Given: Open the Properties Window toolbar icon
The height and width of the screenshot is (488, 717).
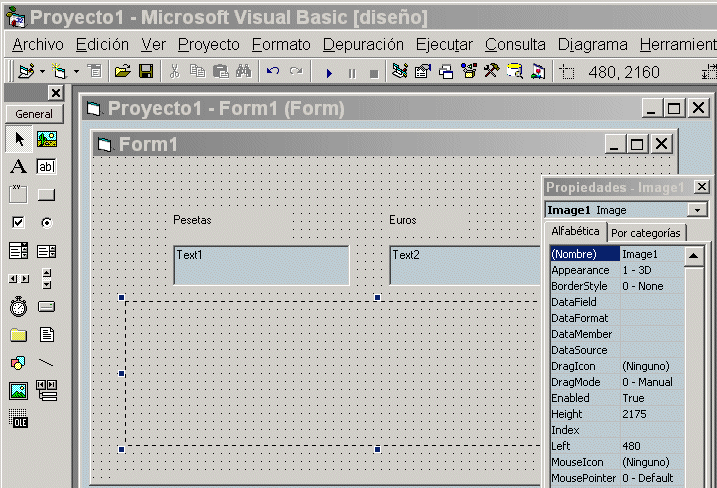Looking at the screenshot, I should [423, 71].
